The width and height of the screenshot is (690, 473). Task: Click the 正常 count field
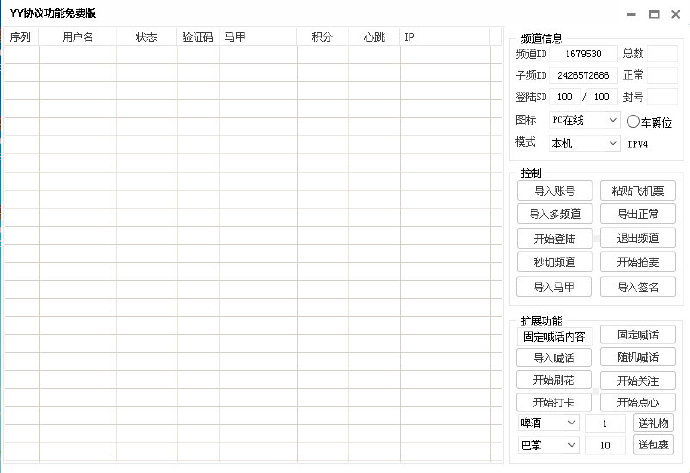coord(662,75)
